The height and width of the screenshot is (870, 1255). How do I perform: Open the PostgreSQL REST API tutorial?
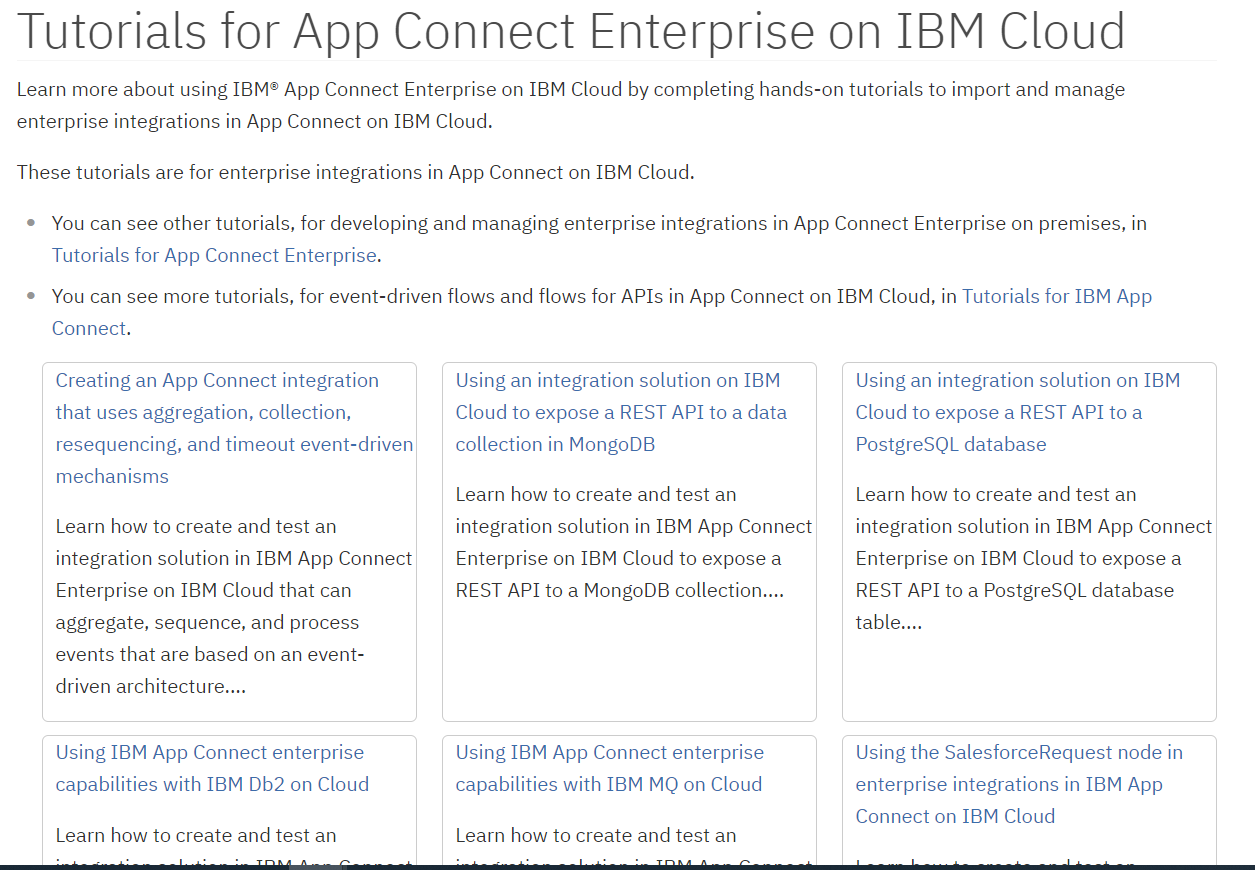(1016, 412)
